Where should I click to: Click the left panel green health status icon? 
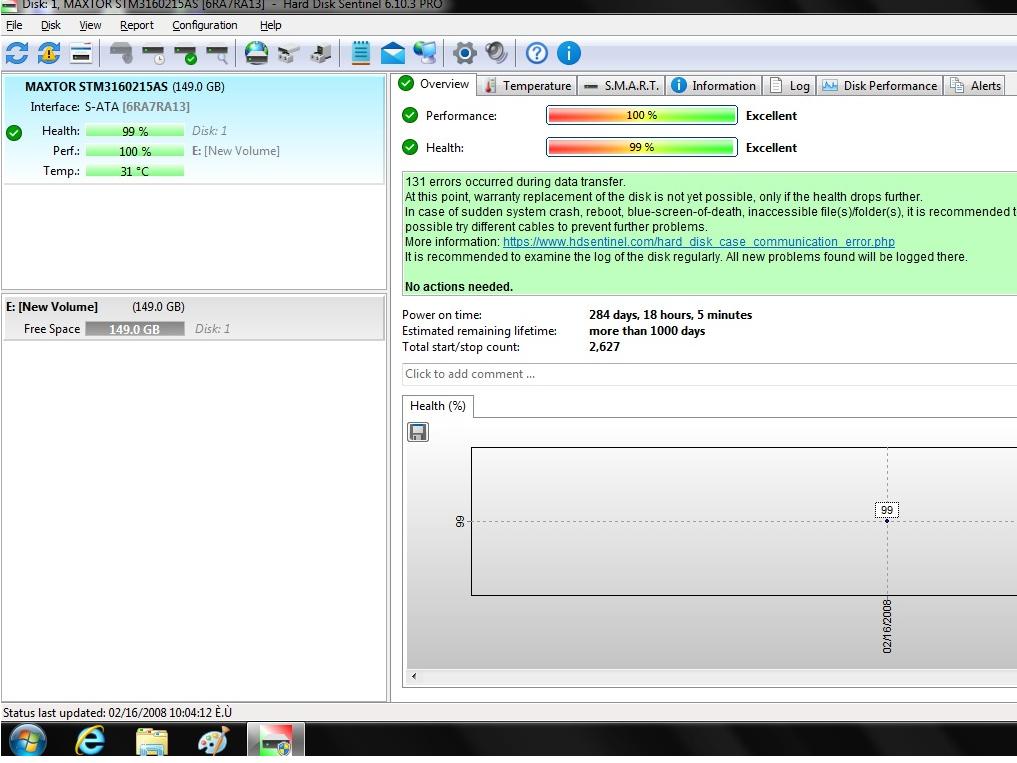(14, 133)
